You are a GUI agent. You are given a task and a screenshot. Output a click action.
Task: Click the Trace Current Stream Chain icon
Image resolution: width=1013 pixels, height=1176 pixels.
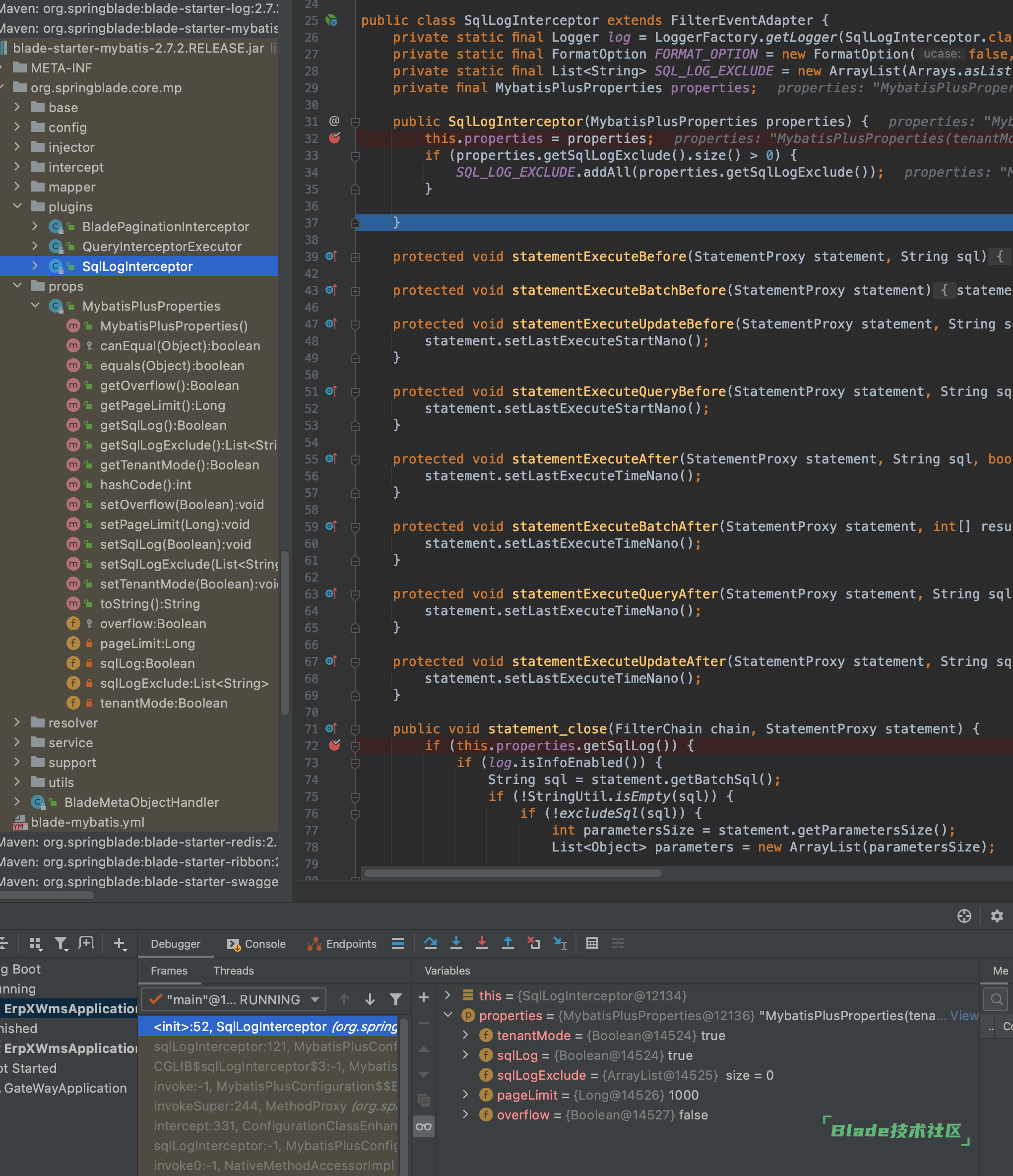coord(618,943)
